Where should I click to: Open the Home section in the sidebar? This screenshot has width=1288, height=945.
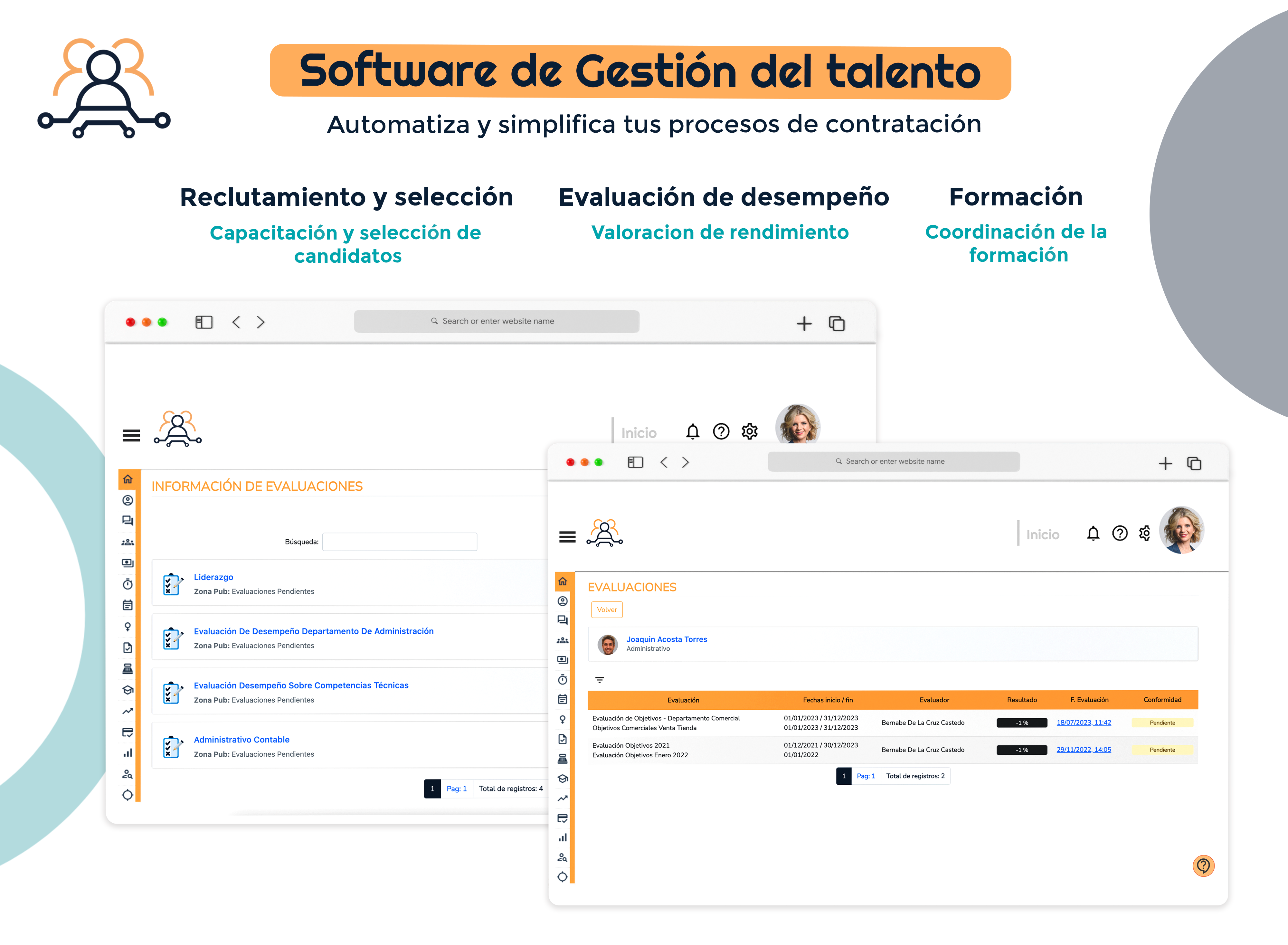point(563,581)
